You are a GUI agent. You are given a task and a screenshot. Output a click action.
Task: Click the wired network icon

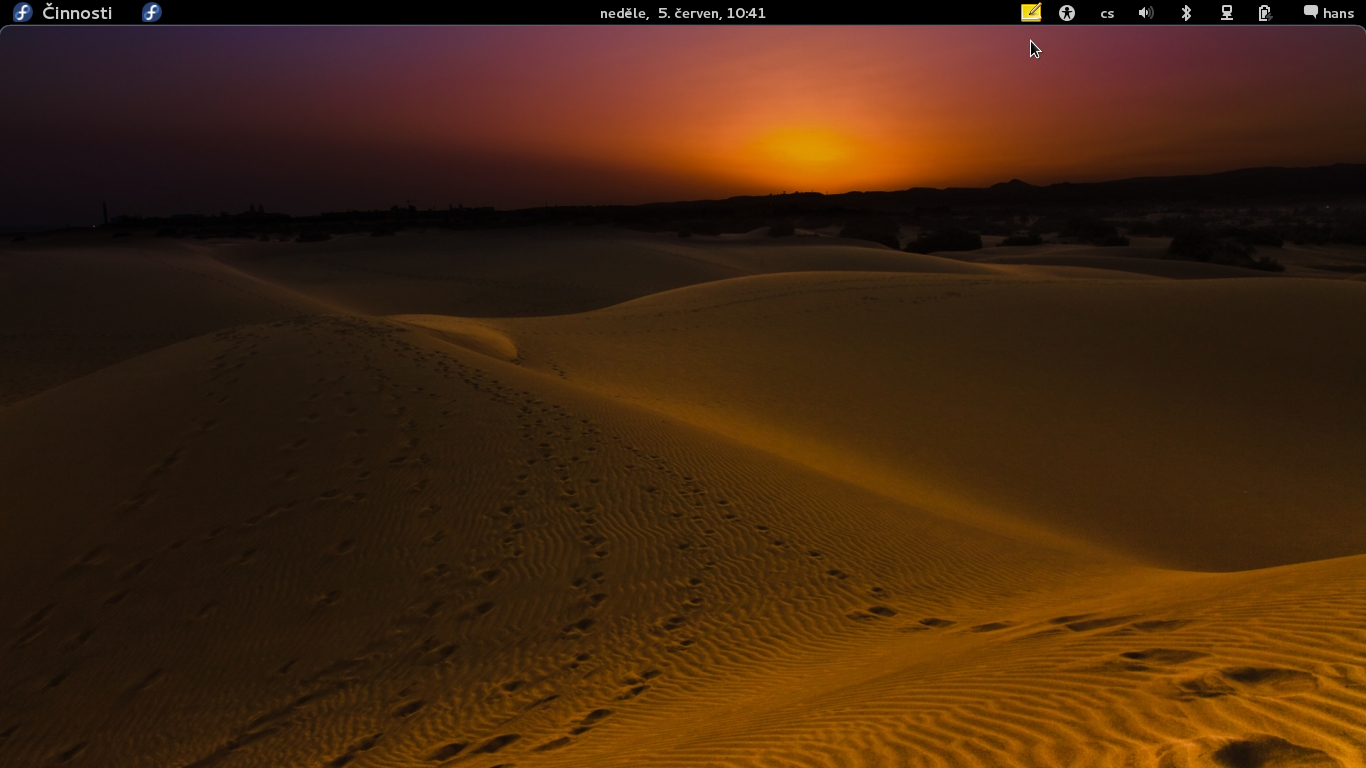pos(1226,13)
